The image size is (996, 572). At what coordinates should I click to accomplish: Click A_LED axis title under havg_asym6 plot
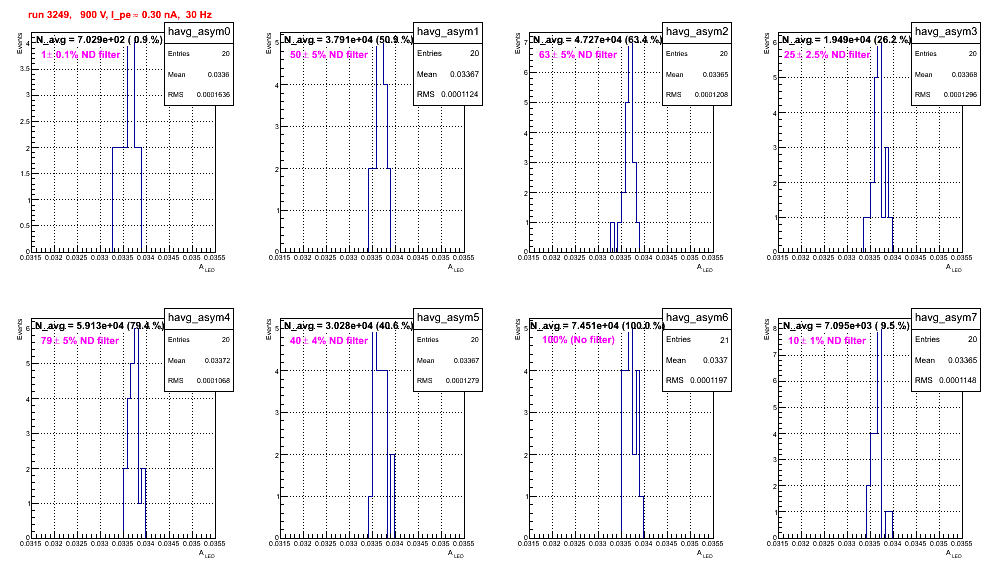(705, 554)
